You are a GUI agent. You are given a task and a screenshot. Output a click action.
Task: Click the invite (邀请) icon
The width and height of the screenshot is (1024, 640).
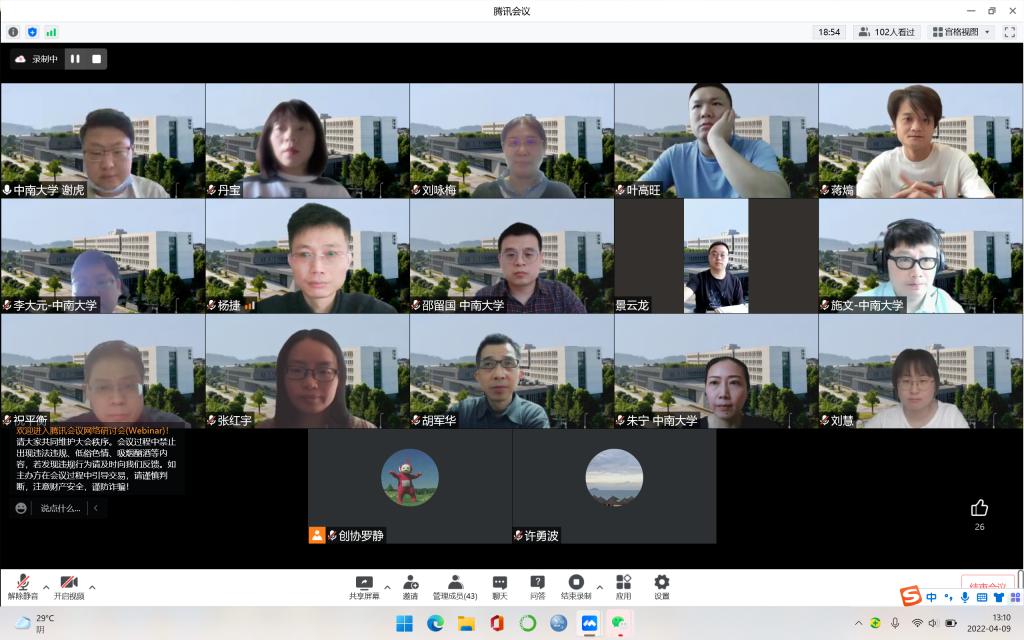pyautogui.click(x=410, y=586)
